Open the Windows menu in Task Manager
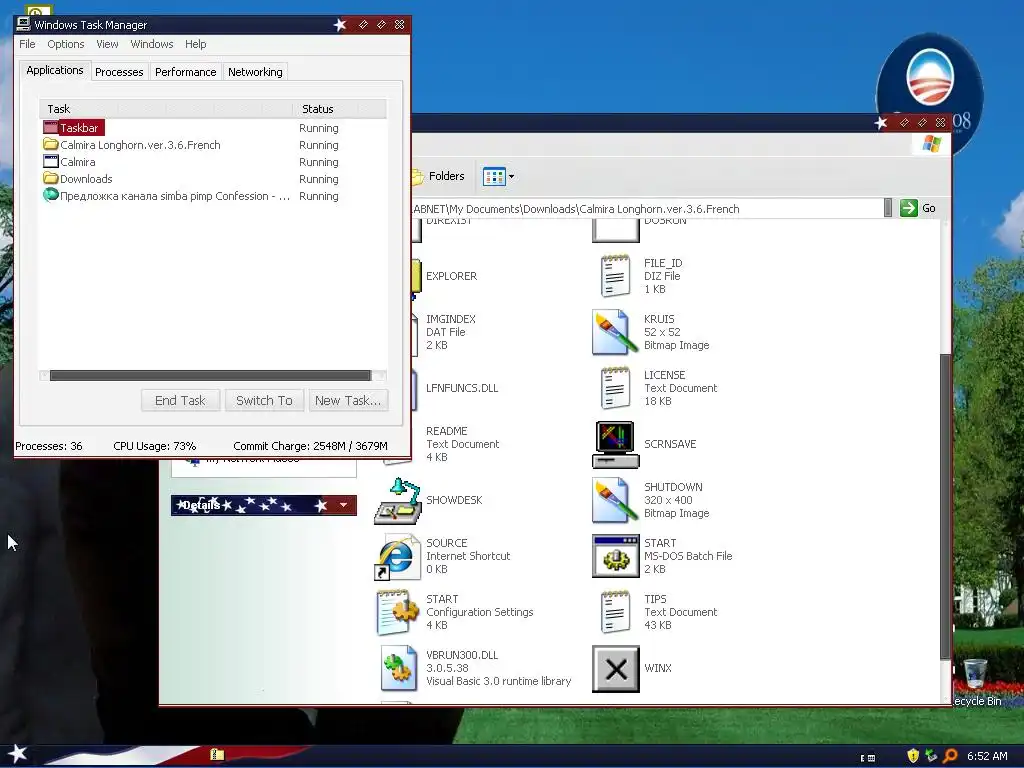Screen dimensions: 1024x768 (152, 44)
